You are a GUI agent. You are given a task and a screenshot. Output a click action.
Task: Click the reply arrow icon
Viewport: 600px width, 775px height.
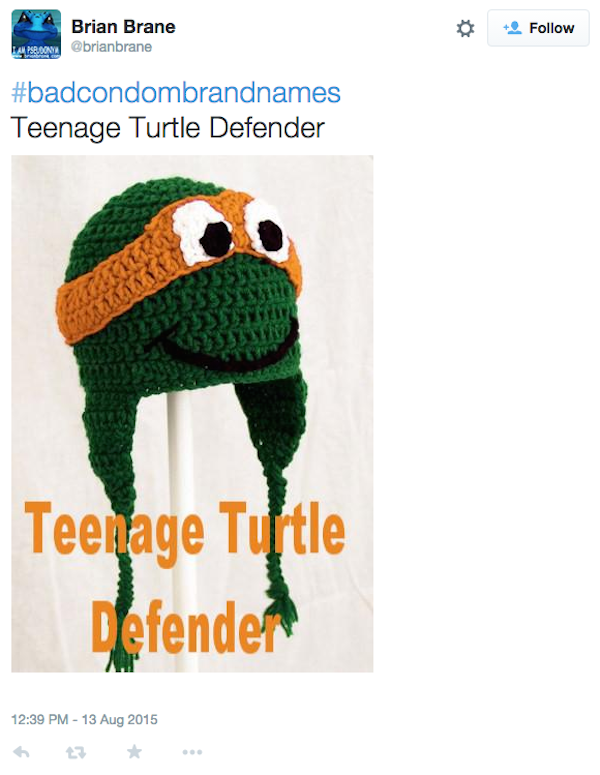tap(21, 752)
